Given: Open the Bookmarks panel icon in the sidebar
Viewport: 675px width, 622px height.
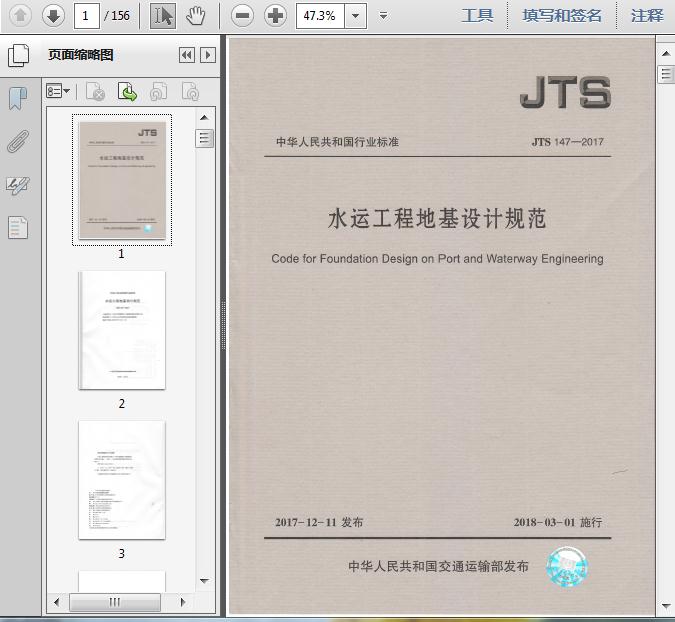Looking at the screenshot, I should (x=18, y=98).
